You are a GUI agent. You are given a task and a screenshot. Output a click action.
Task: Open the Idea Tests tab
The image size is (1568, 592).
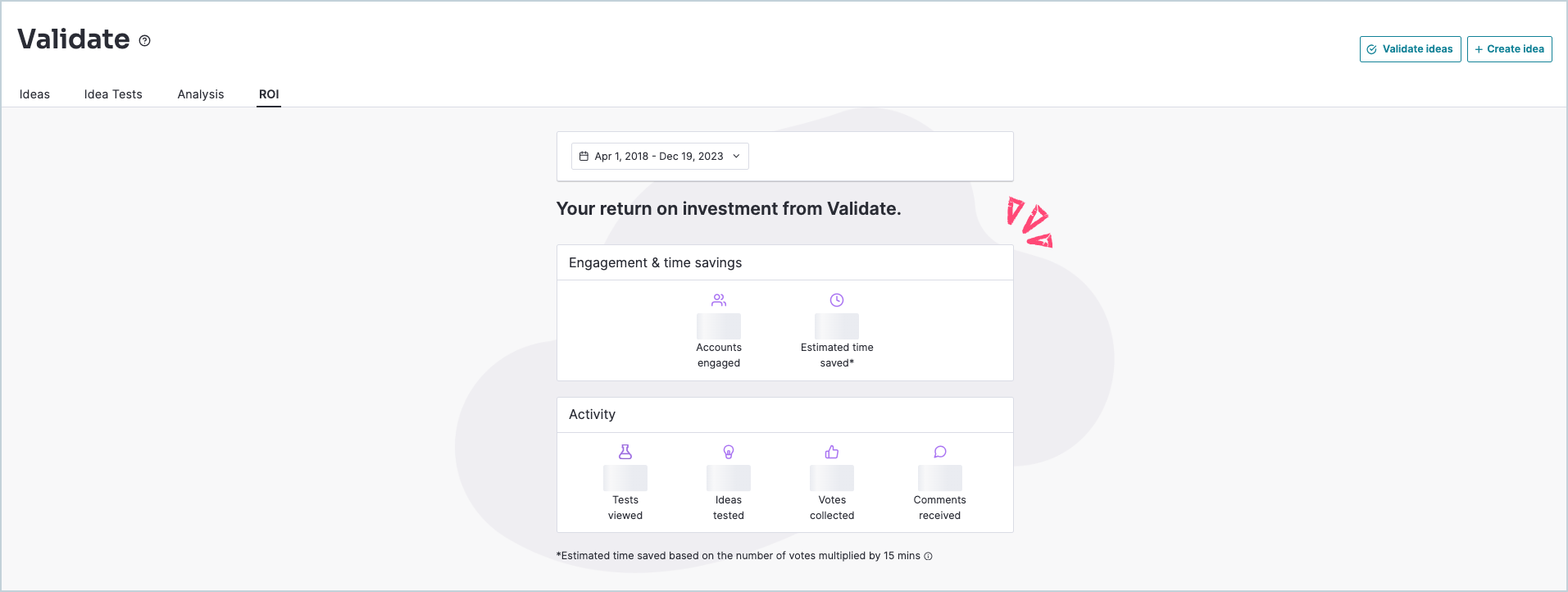pyautogui.click(x=113, y=94)
